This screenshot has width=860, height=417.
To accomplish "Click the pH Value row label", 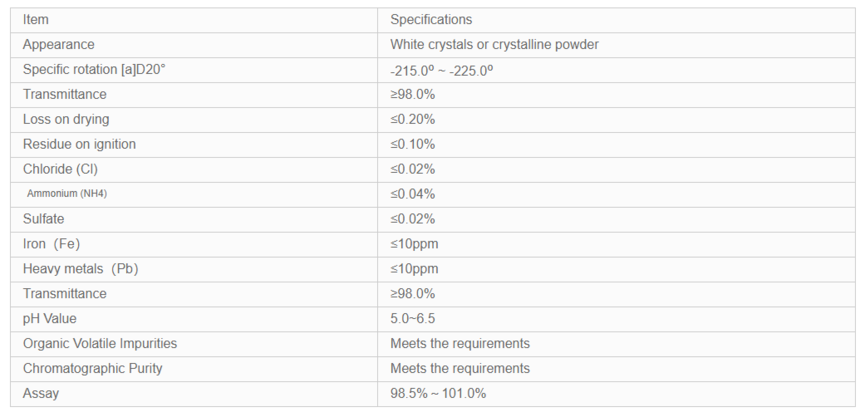I will click(x=49, y=319).
